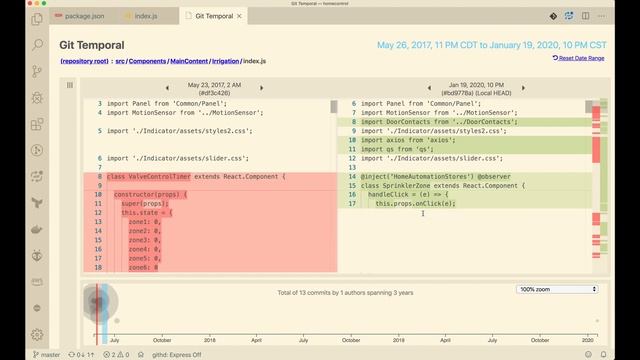Viewport: 640px width, 360px height.
Task: Open the Search view in activity bar
Action: (37, 44)
